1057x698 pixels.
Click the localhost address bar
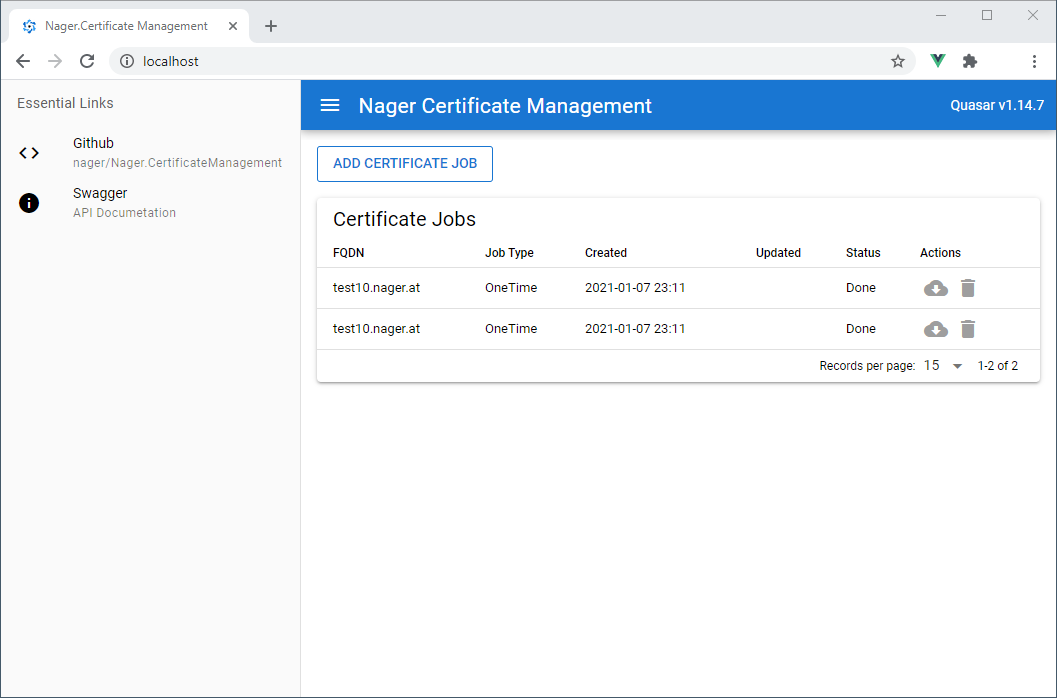click(512, 61)
